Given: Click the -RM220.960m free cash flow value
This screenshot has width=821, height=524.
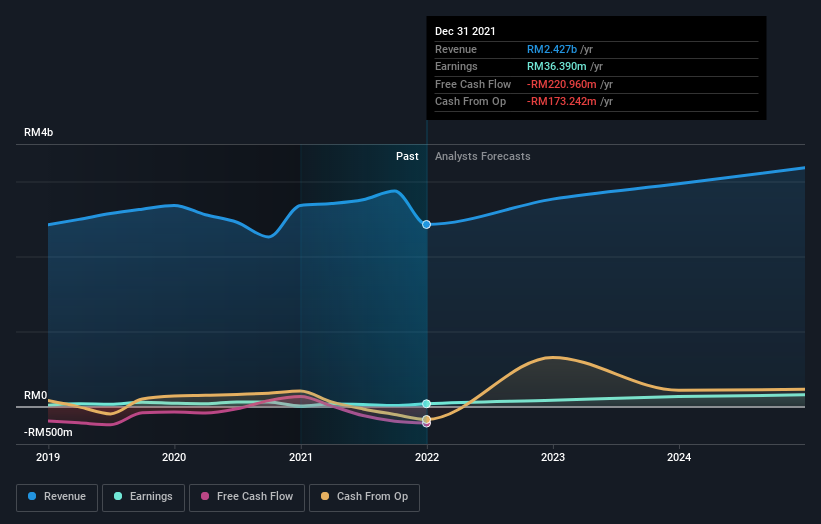Looking at the screenshot, I should coord(561,84).
